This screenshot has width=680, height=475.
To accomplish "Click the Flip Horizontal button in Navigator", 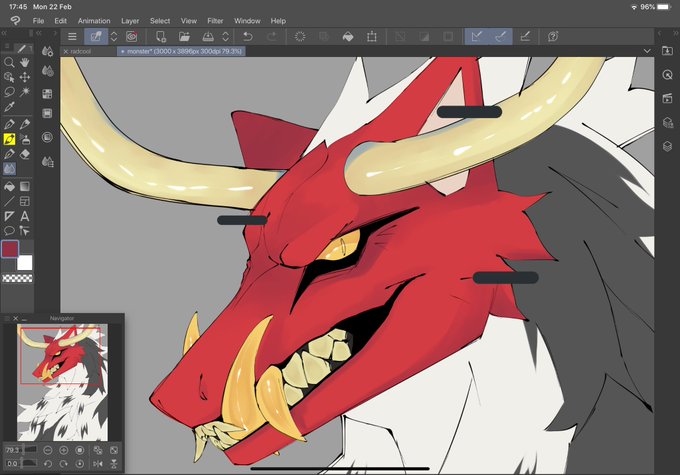I will (x=98, y=464).
